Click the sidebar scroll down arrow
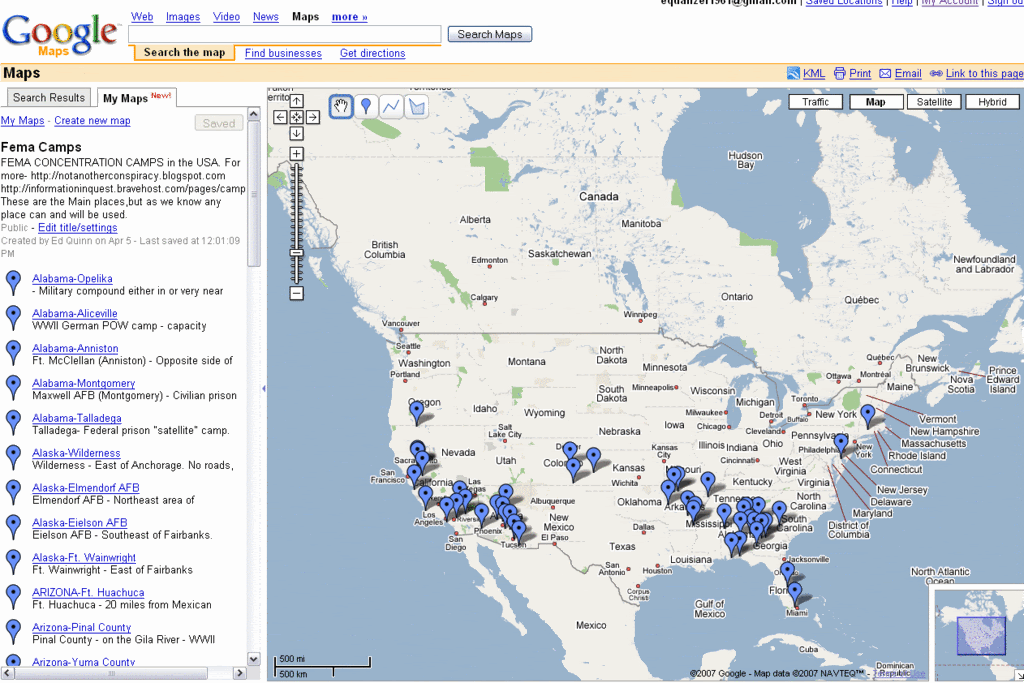1024x683 pixels. pos(254,659)
